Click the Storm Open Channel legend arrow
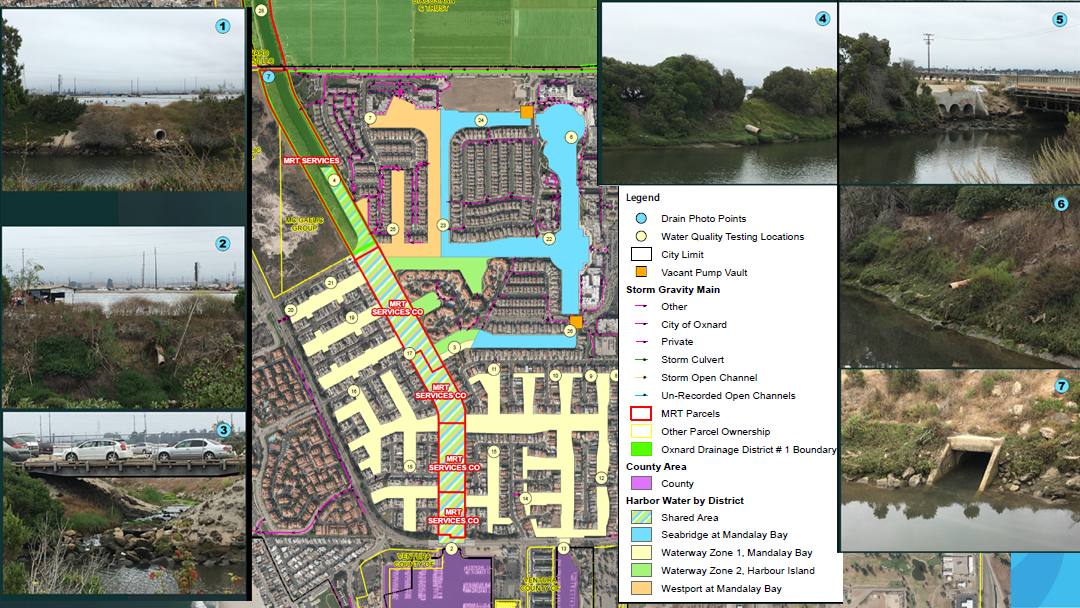This screenshot has height=608, width=1080. pos(643,377)
